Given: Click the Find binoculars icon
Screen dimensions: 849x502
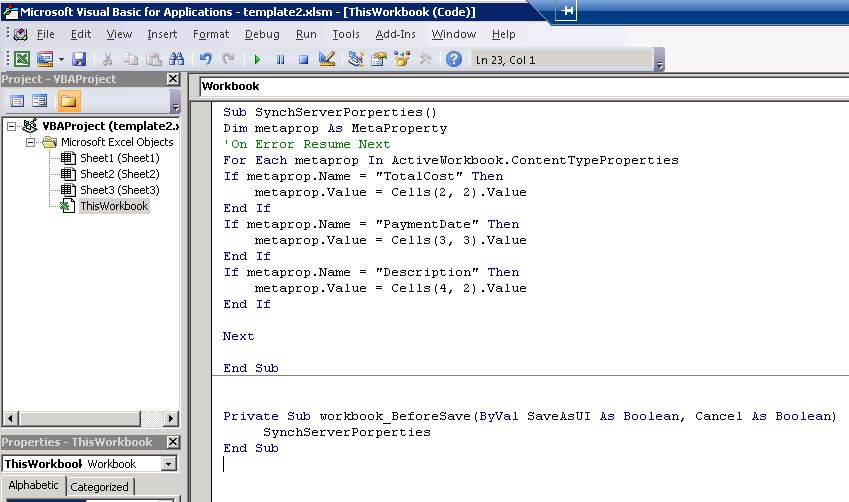Looking at the screenshot, I should point(176,60).
